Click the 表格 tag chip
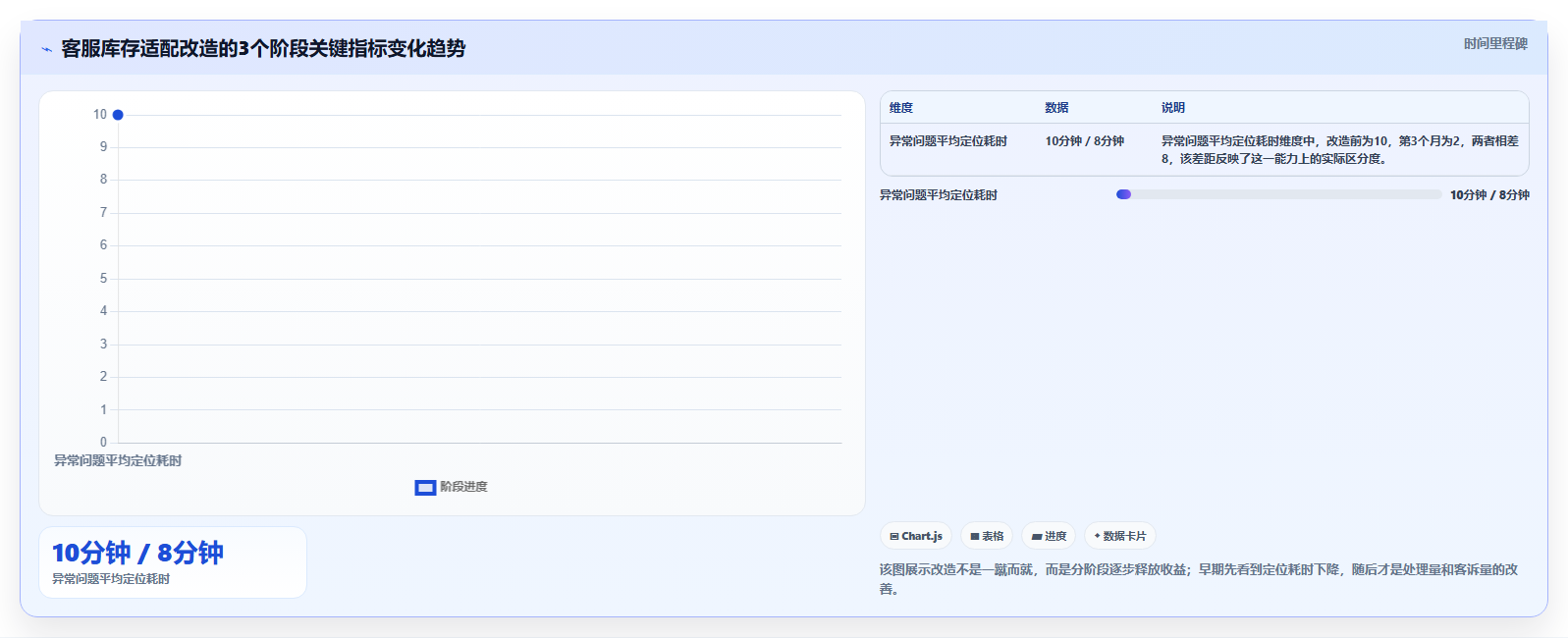This screenshot has width=1568, height=638. click(x=987, y=536)
